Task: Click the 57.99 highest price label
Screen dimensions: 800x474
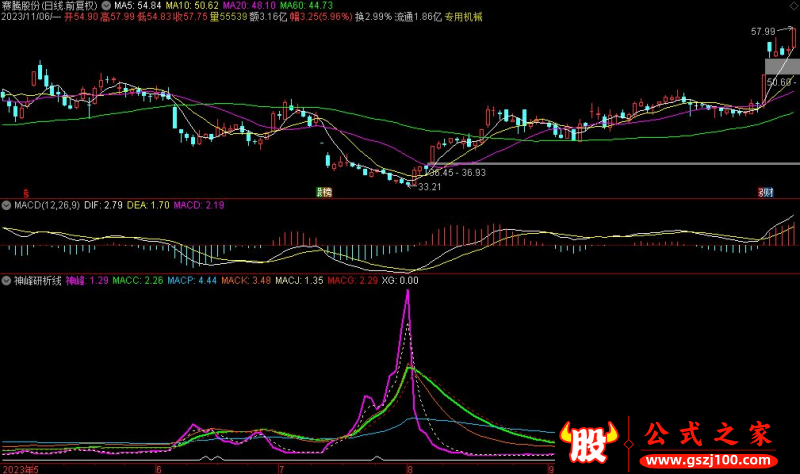Action: (764, 33)
